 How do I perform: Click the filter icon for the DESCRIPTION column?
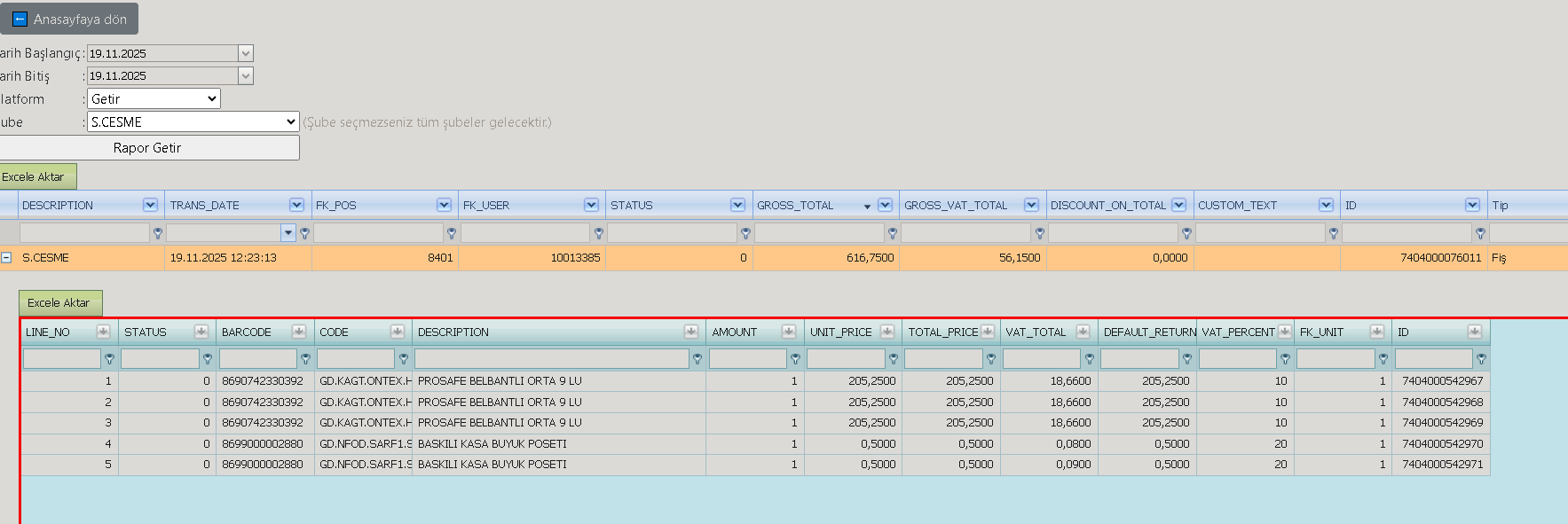pyautogui.click(x=158, y=233)
